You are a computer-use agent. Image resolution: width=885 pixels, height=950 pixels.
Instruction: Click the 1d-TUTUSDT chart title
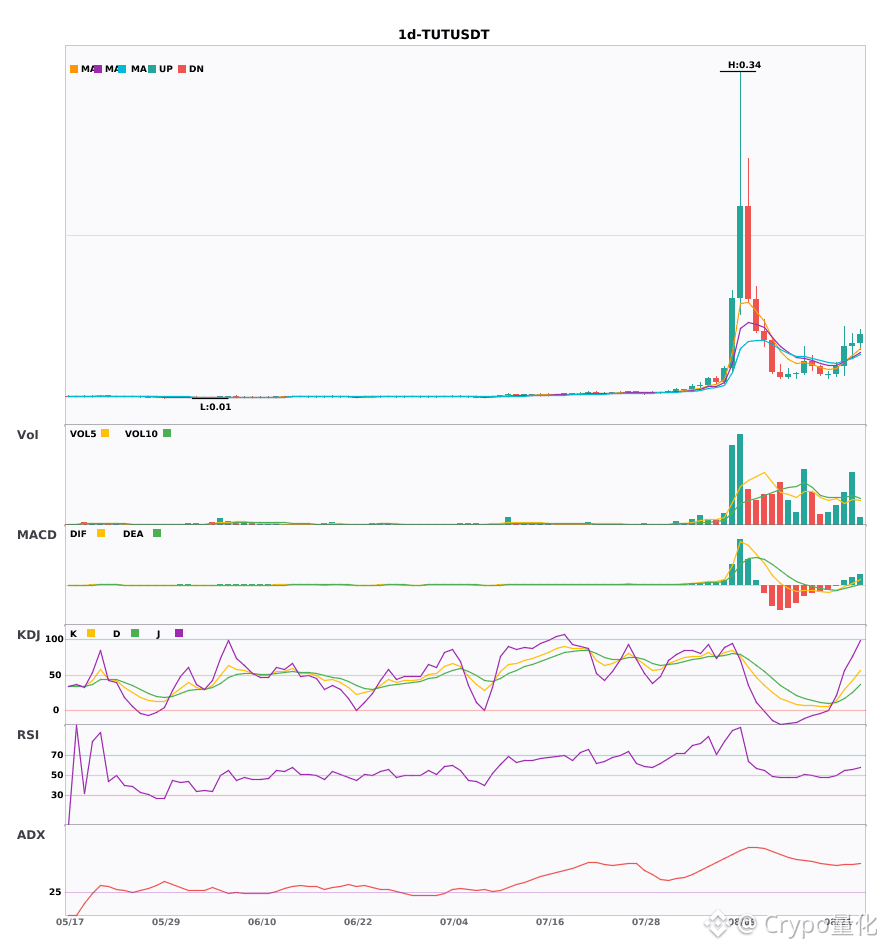(x=443, y=35)
